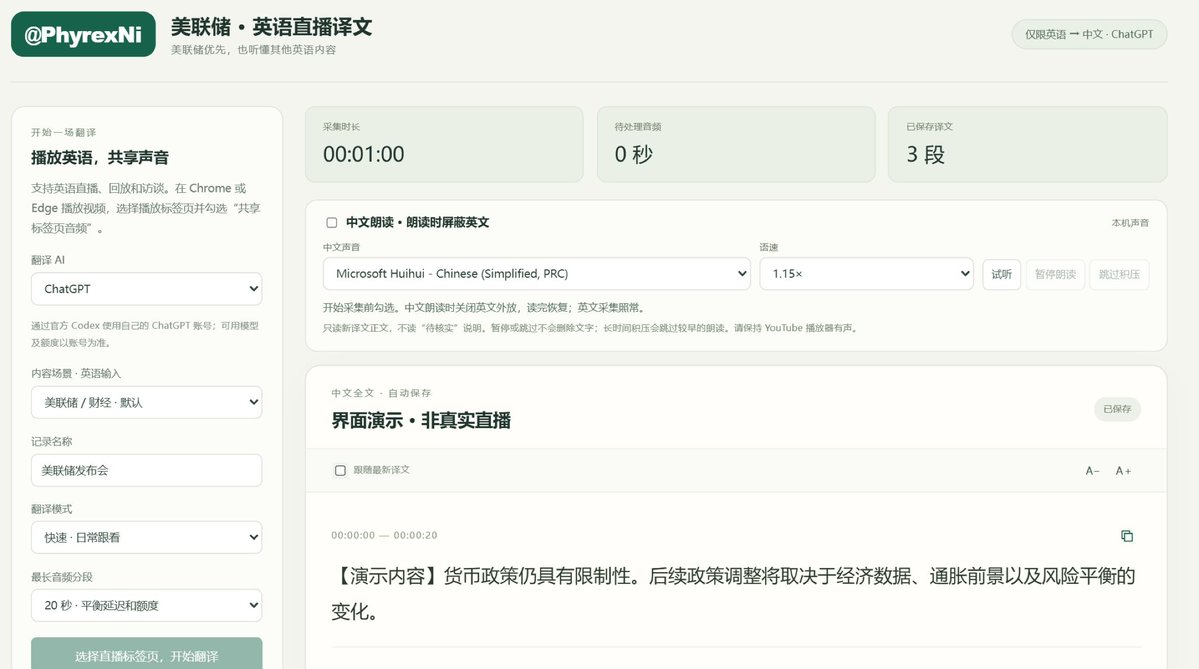Click the 00:01:00 采集时长 value

(364, 154)
